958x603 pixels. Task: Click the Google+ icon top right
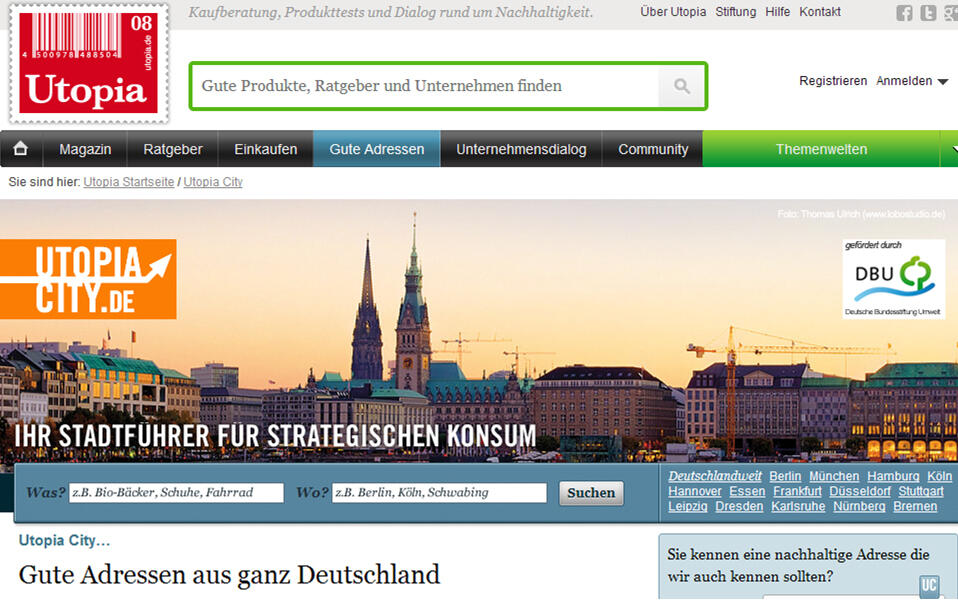coord(951,12)
